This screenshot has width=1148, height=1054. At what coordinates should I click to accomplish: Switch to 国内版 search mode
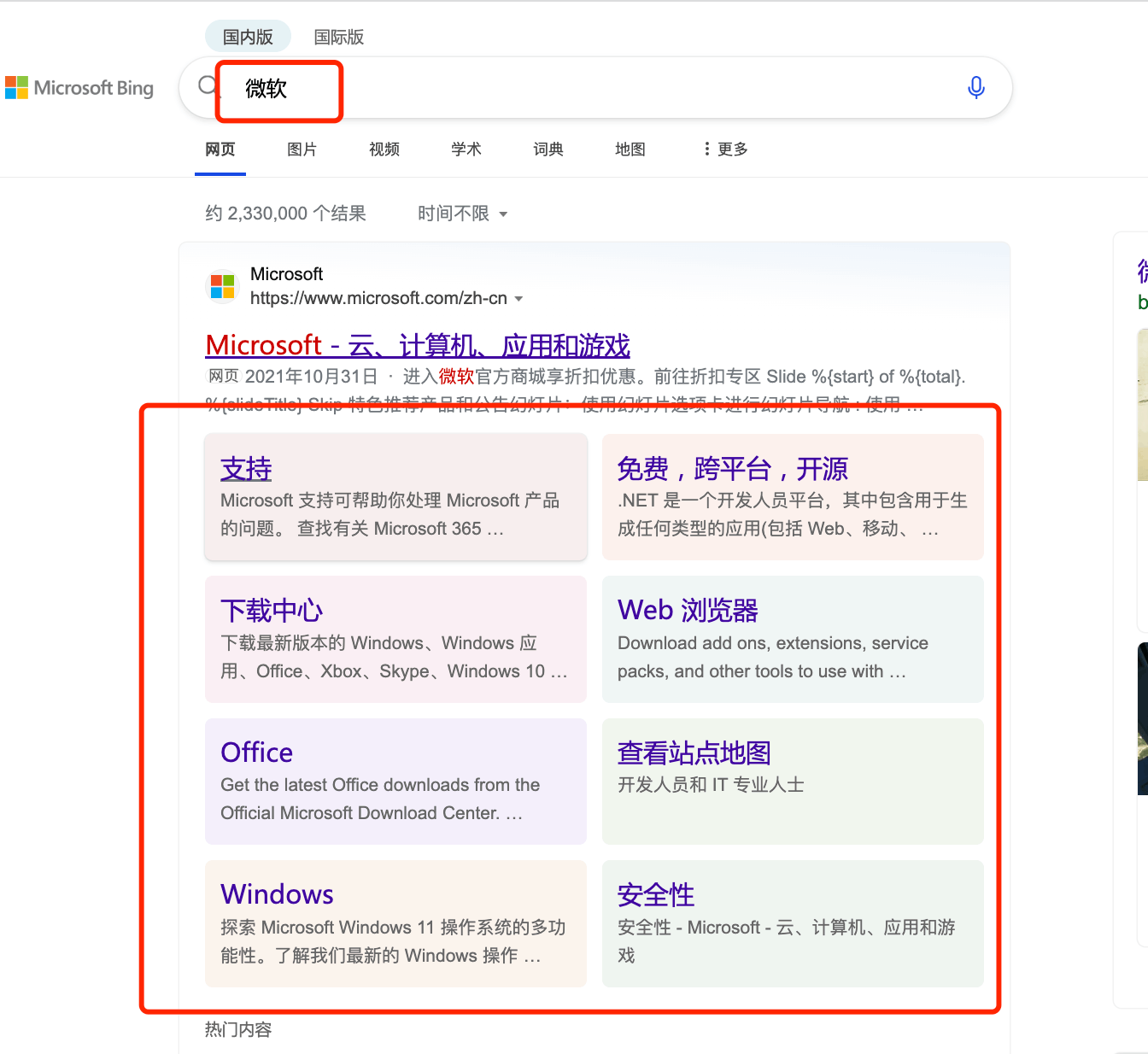pyautogui.click(x=248, y=37)
